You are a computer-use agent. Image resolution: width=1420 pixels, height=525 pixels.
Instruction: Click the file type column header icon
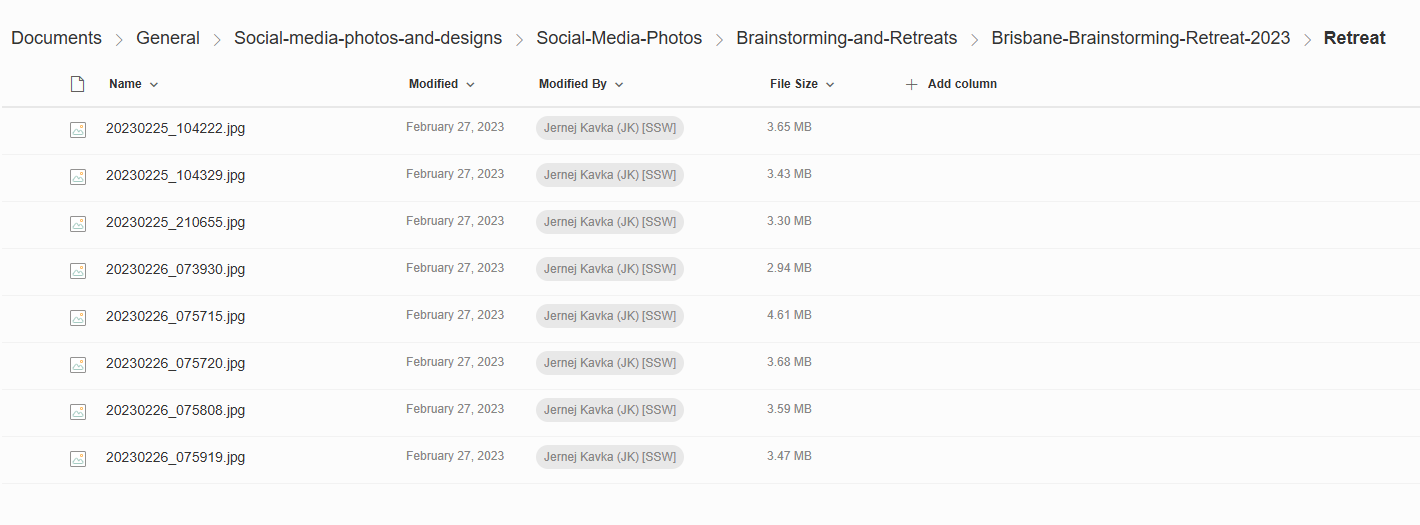point(77,85)
